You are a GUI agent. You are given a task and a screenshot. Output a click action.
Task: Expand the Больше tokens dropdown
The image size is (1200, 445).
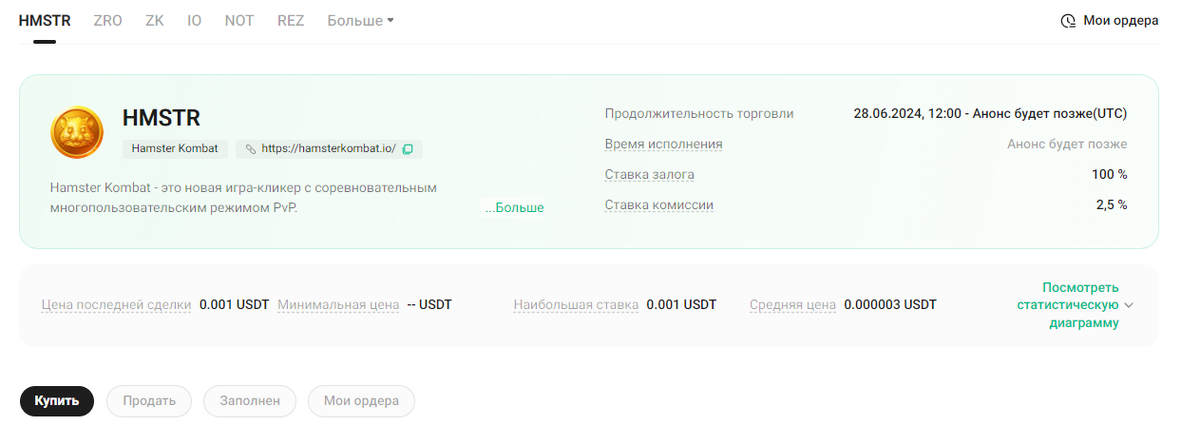[x=361, y=20]
